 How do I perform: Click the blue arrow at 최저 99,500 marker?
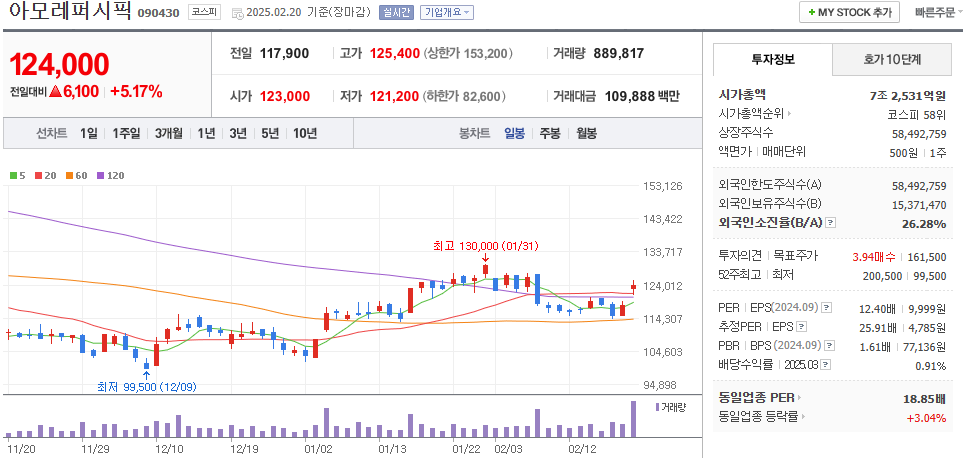coord(146,375)
